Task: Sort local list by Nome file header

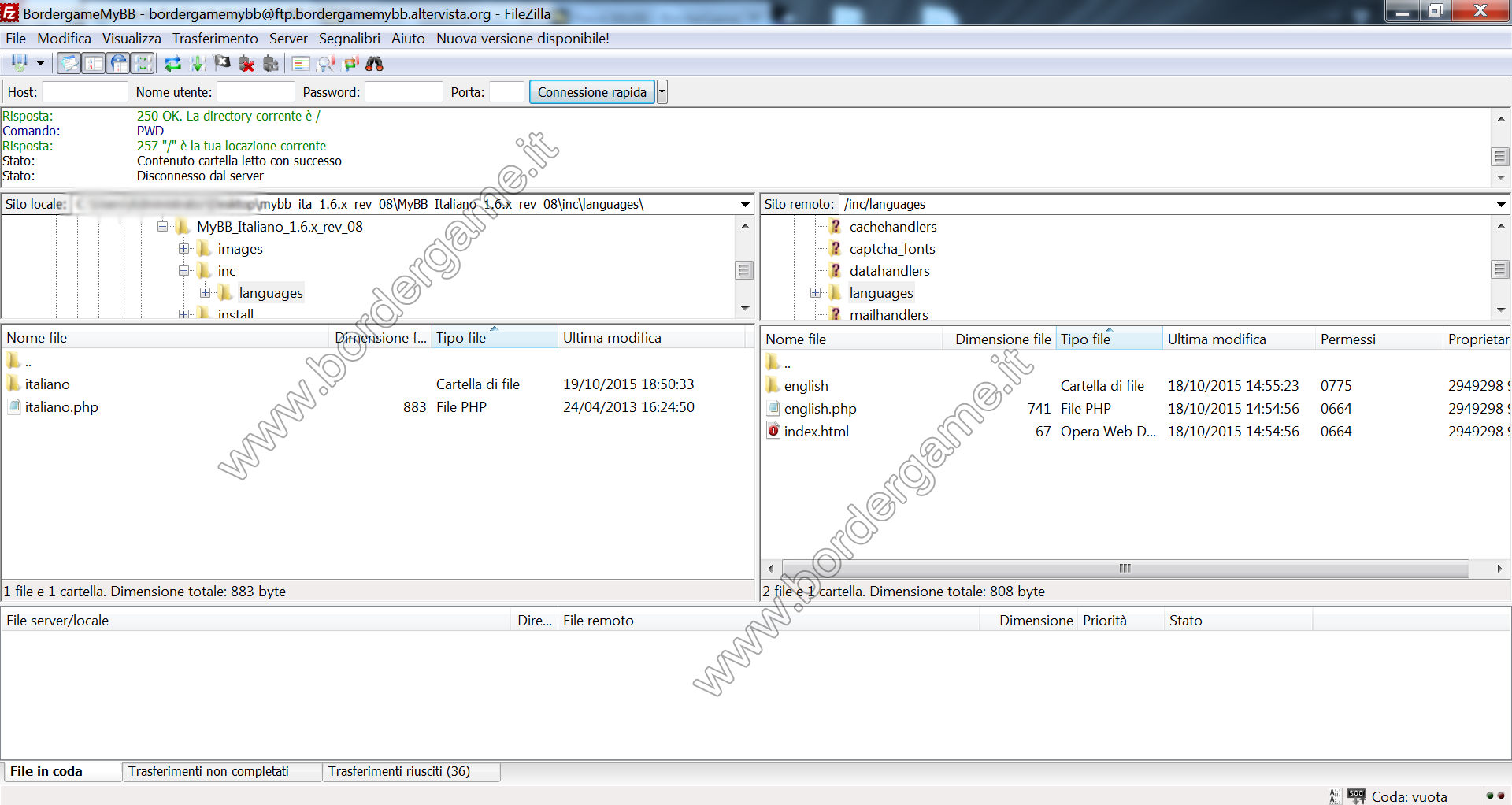Action: tap(165, 337)
